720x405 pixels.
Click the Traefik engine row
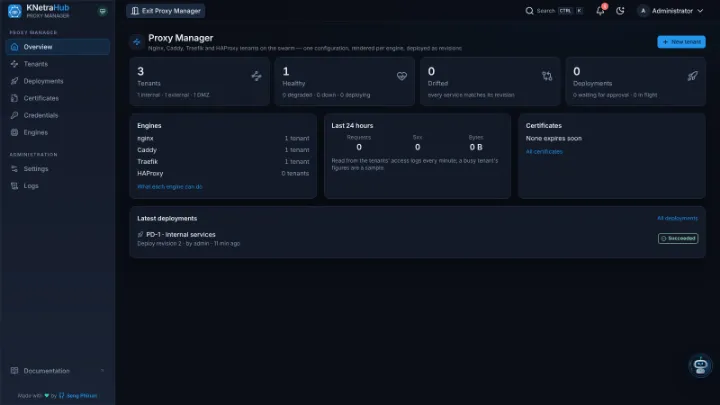click(223, 162)
